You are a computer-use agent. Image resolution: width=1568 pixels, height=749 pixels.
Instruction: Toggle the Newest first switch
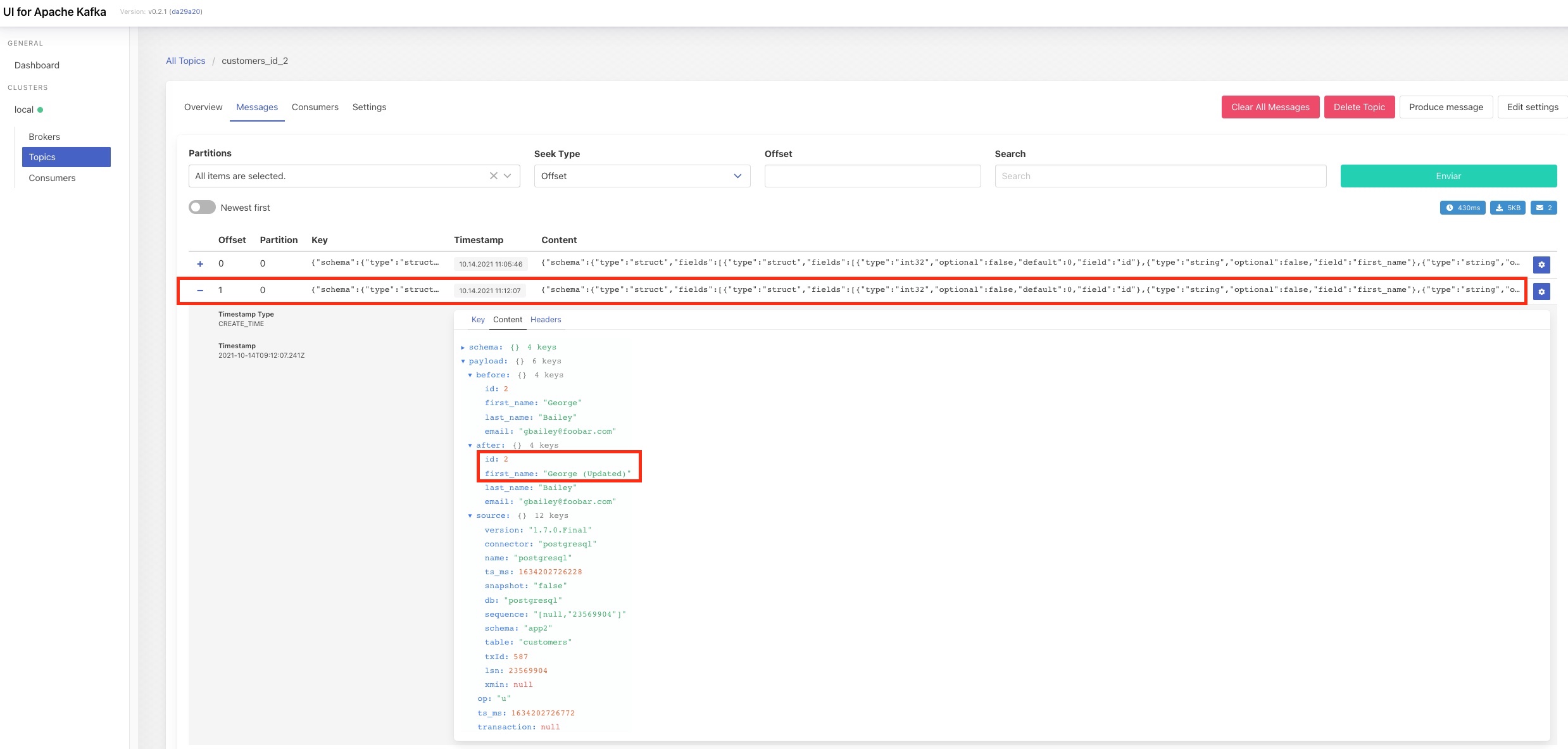[x=202, y=208]
